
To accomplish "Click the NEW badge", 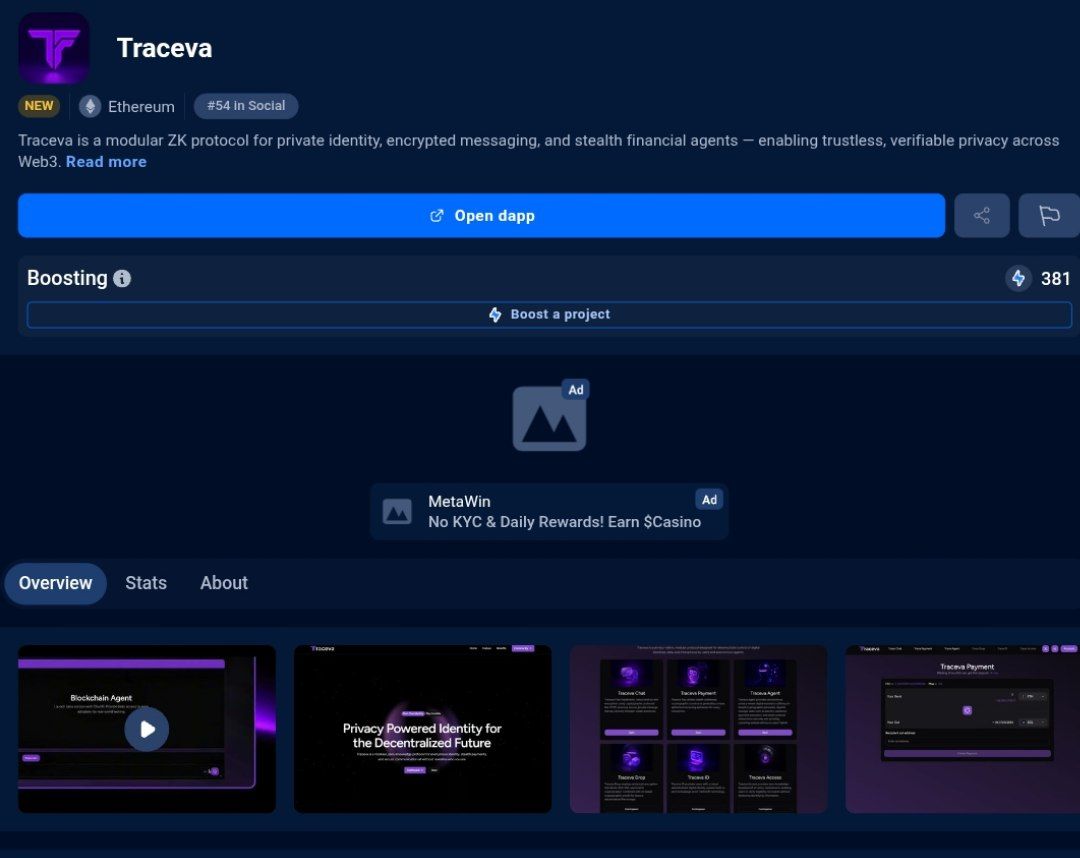I will [39, 106].
